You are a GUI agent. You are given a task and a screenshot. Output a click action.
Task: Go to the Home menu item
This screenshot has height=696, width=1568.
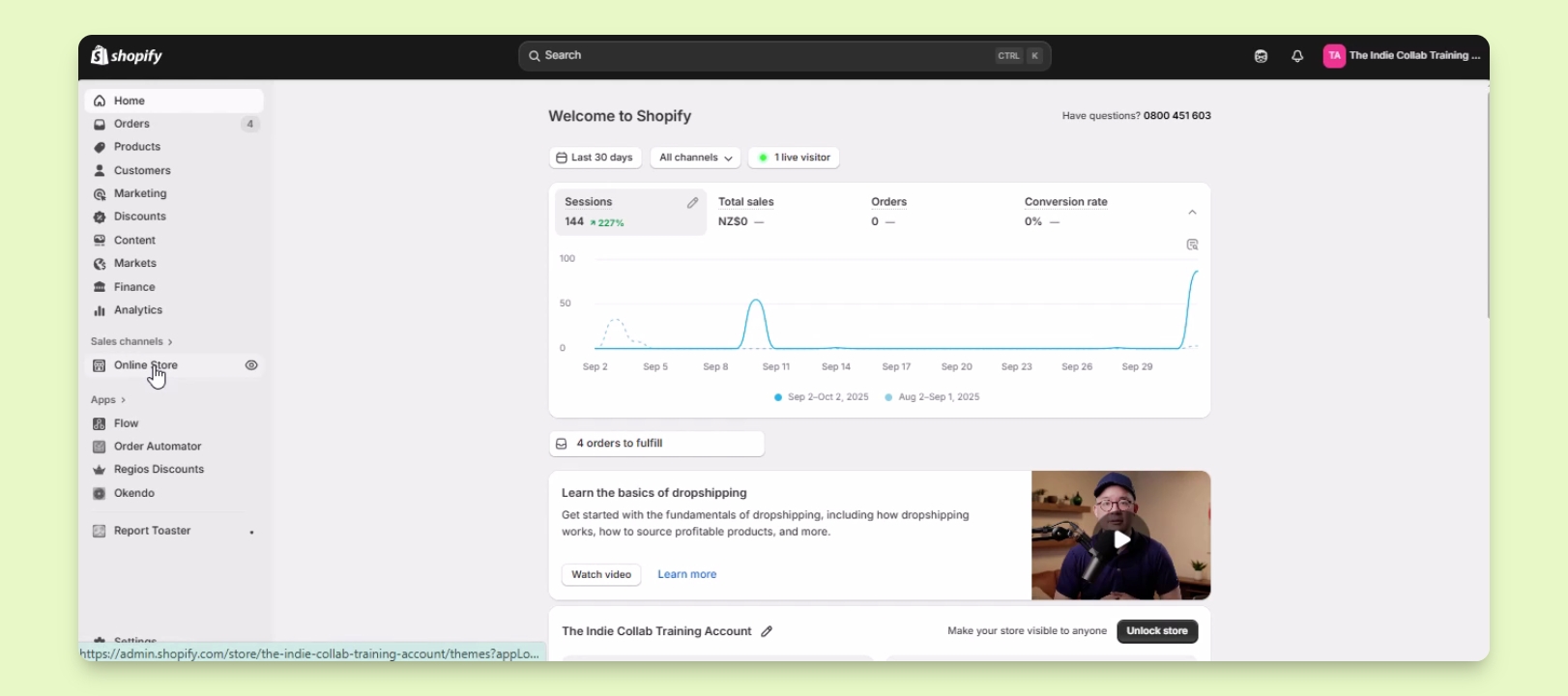(x=174, y=101)
